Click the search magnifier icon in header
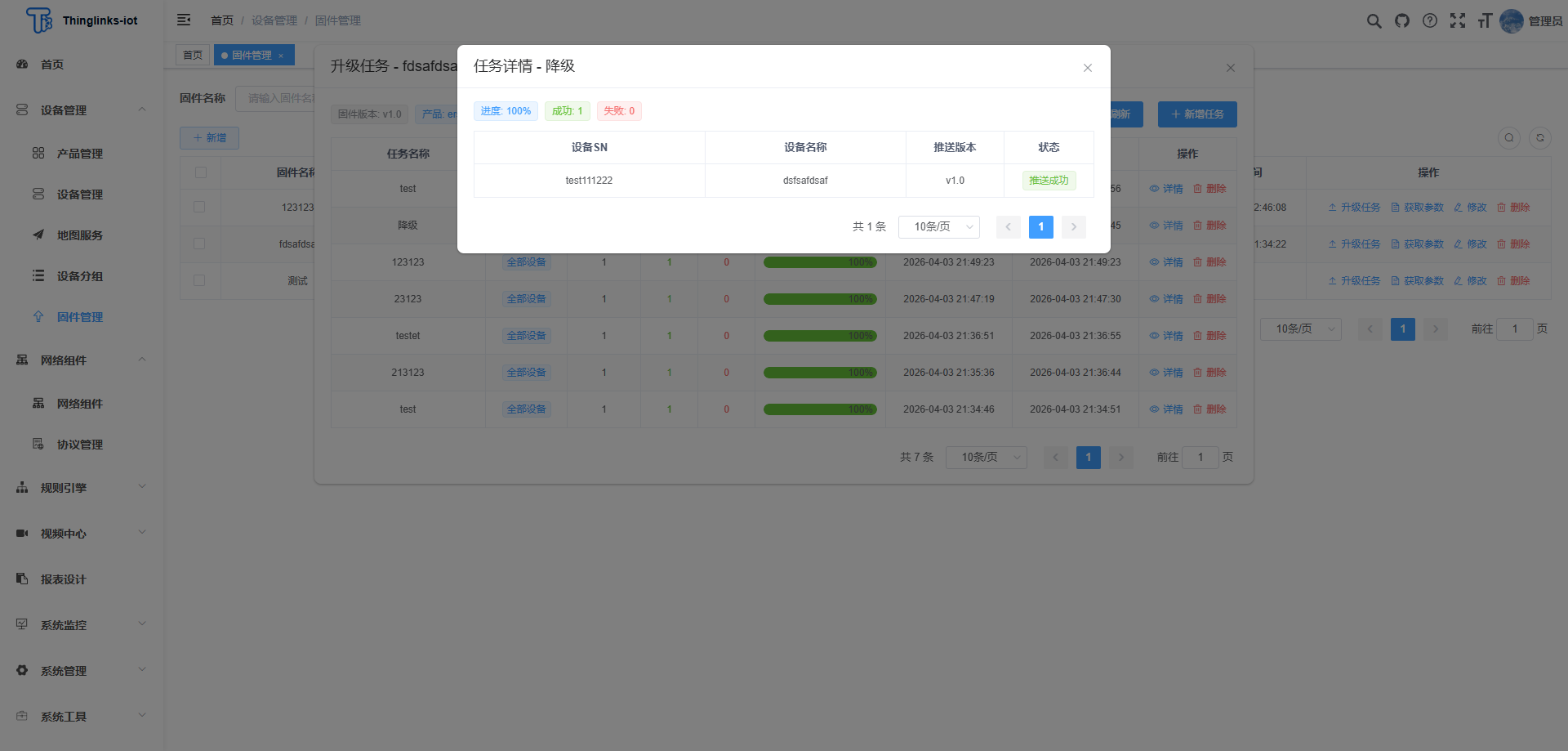Viewport: 1568px width, 751px height. (1374, 21)
